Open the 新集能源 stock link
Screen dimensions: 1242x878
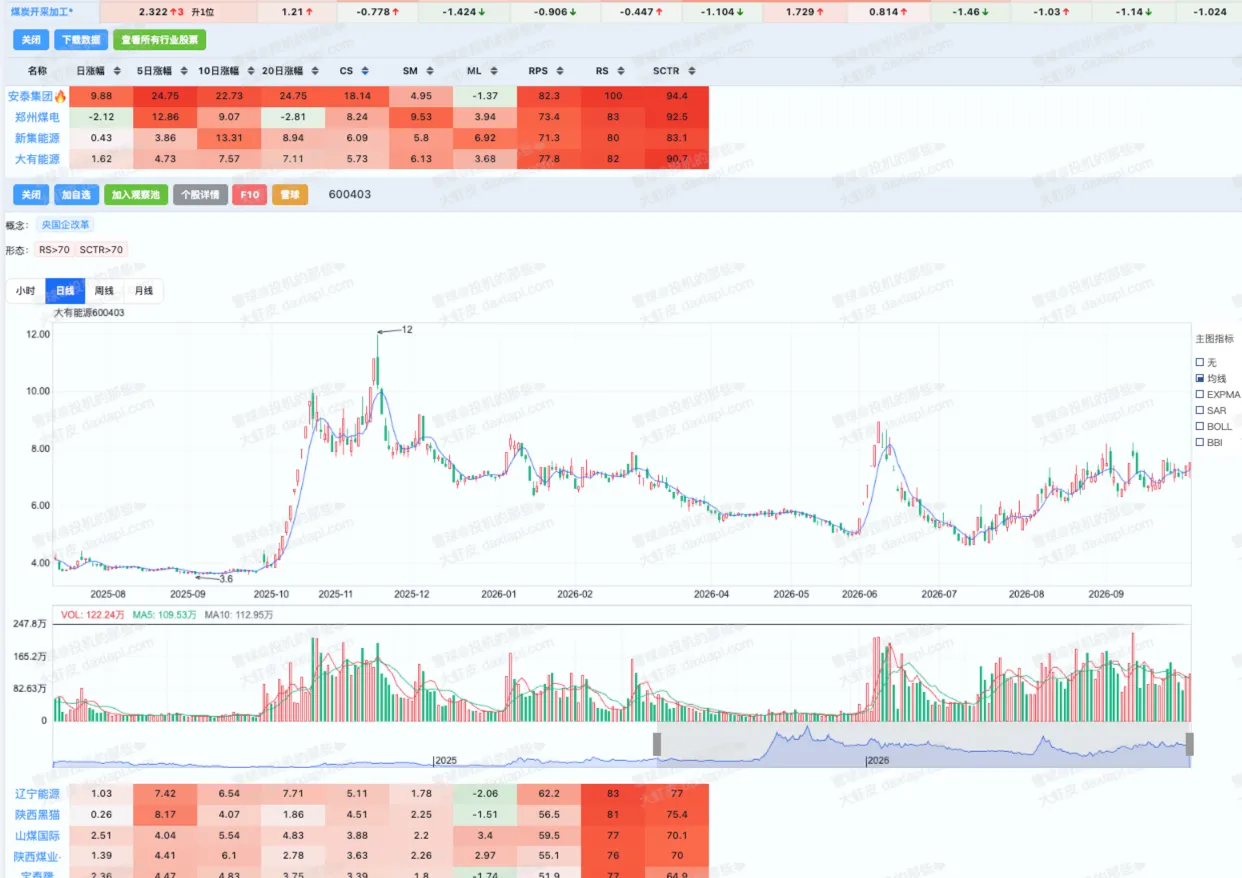point(37,138)
